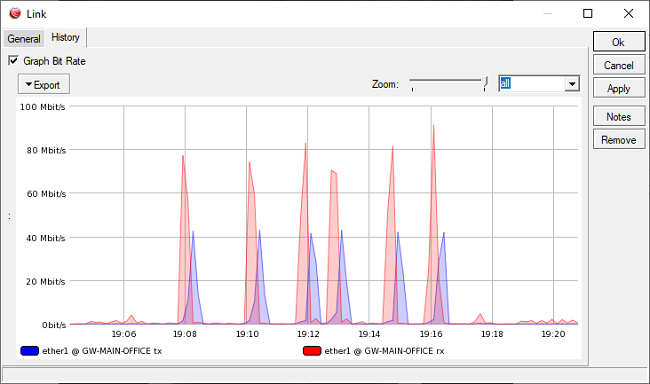Confirm with the Ok button
Image resolution: width=650 pixels, height=384 pixels.
619,42
